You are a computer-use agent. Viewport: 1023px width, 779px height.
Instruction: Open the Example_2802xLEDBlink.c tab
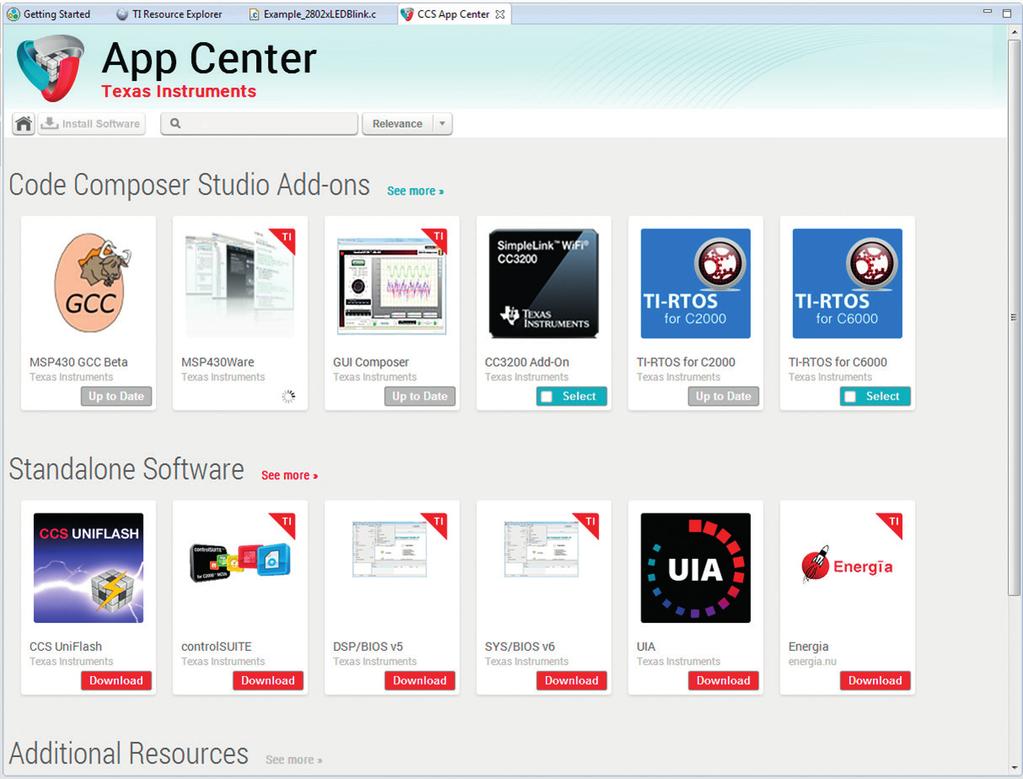[313, 14]
